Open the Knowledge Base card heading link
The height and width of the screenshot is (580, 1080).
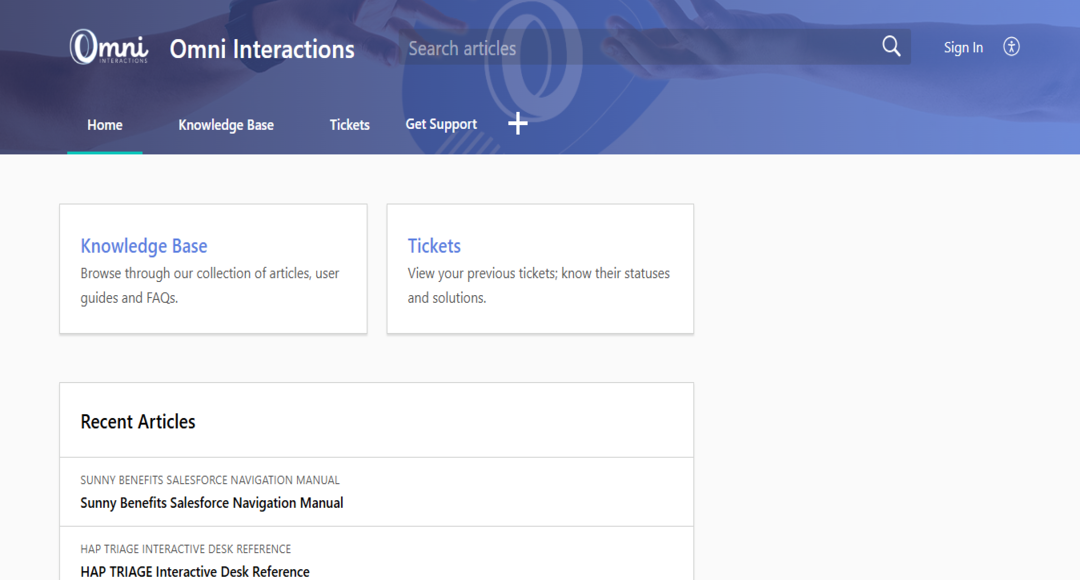coord(144,246)
